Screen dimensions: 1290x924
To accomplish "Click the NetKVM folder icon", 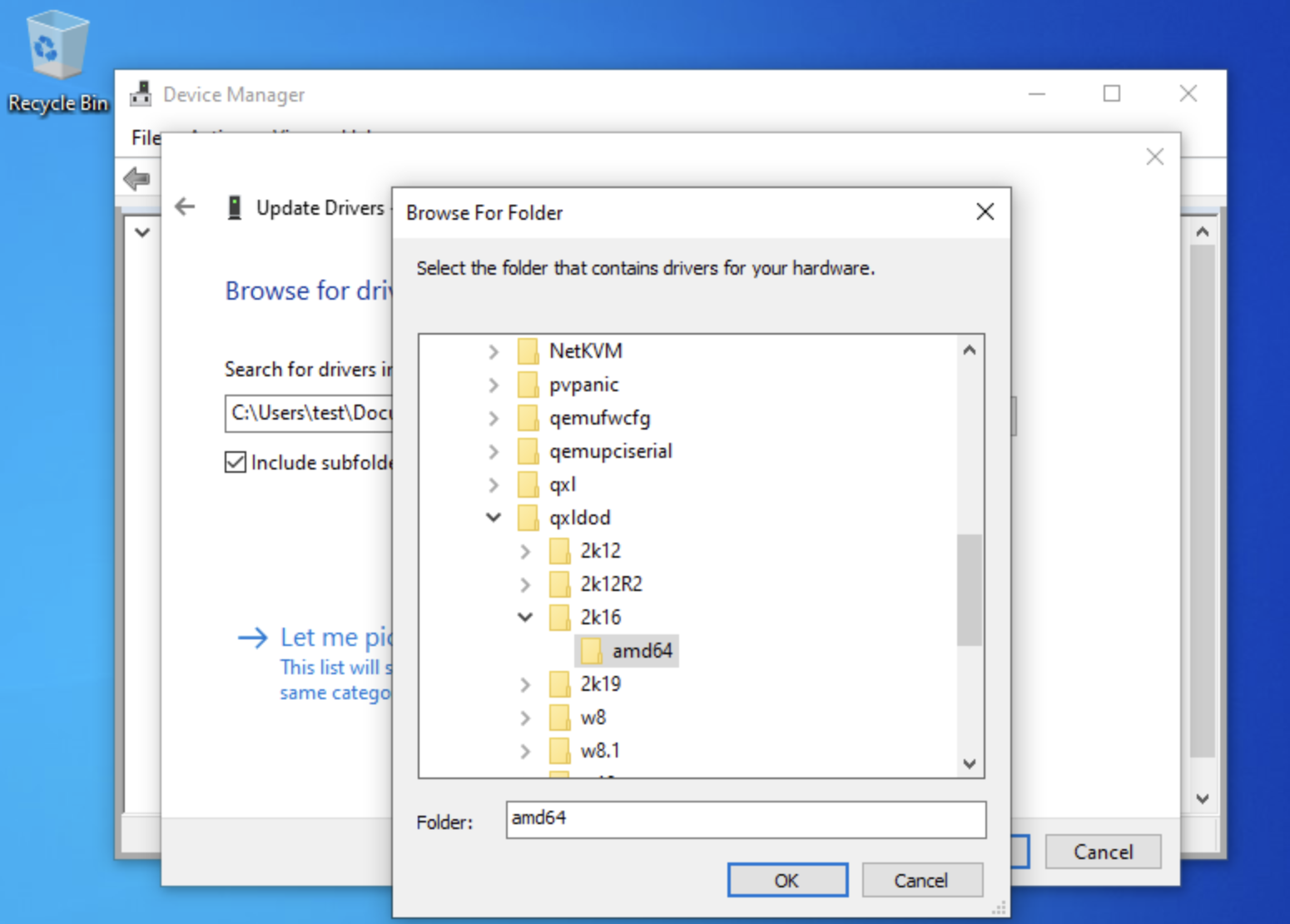I will [528, 351].
